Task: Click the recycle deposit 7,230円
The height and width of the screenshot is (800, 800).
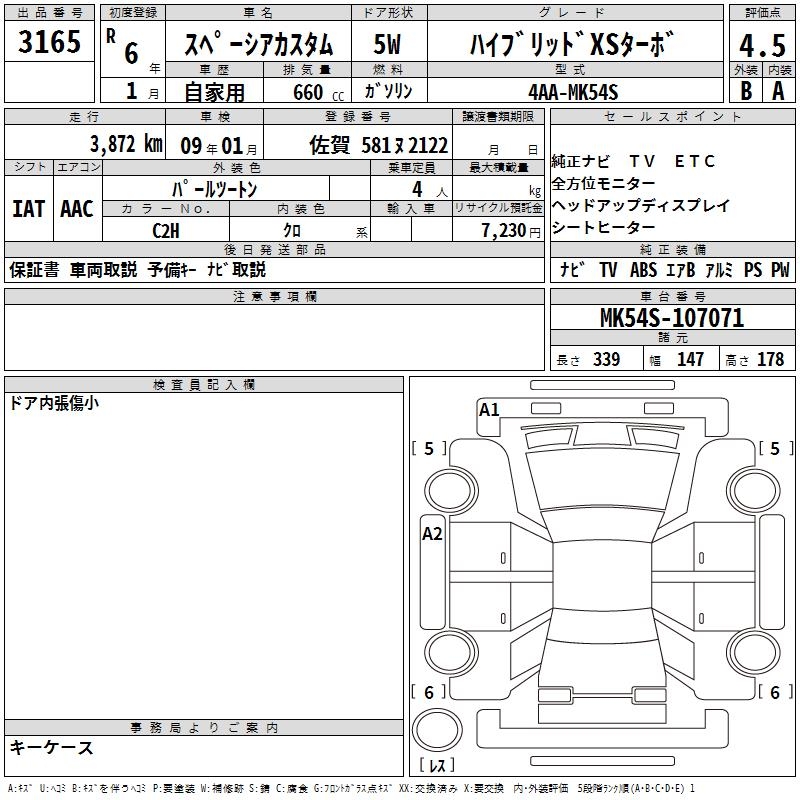Action: [x=511, y=231]
